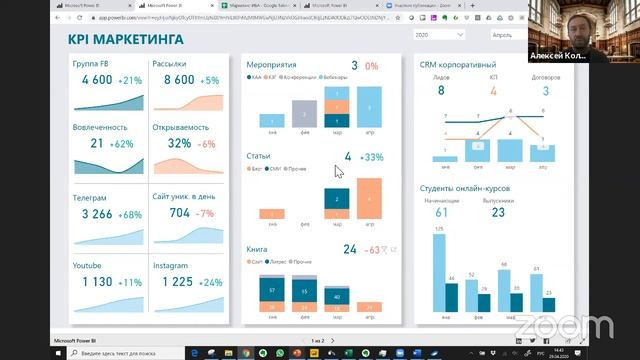Viewport: 640px width, 360px height.
Task: Click the Windows taskbar search box
Action: [x=126, y=353]
